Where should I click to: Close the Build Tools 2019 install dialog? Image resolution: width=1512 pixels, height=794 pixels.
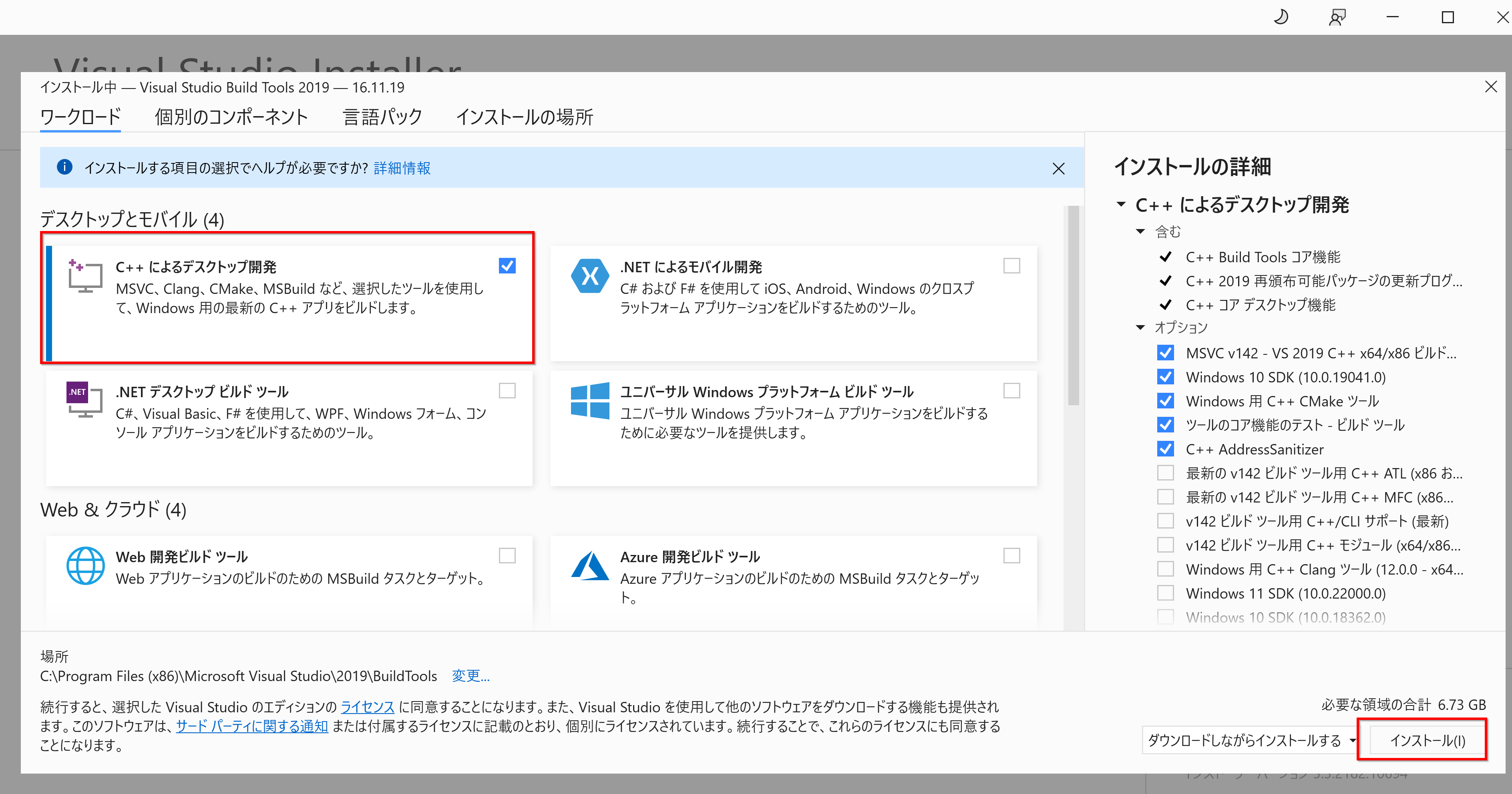coord(1491,87)
